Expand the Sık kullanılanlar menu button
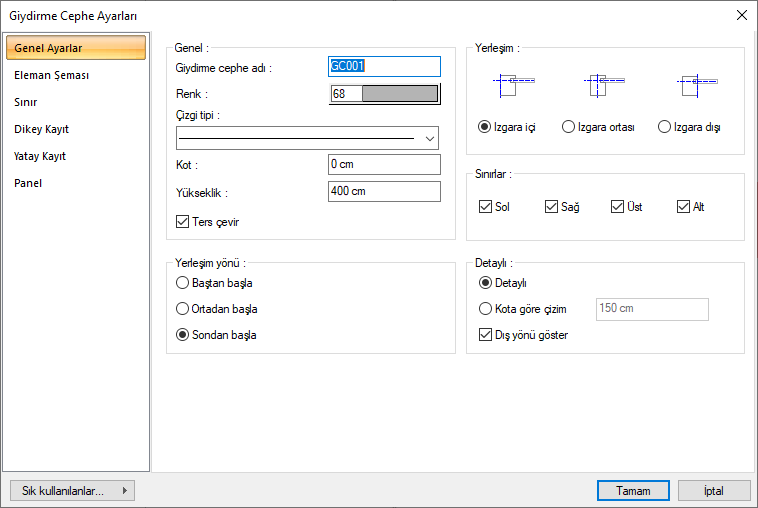This screenshot has width=758, height=508. pos(71,491)
